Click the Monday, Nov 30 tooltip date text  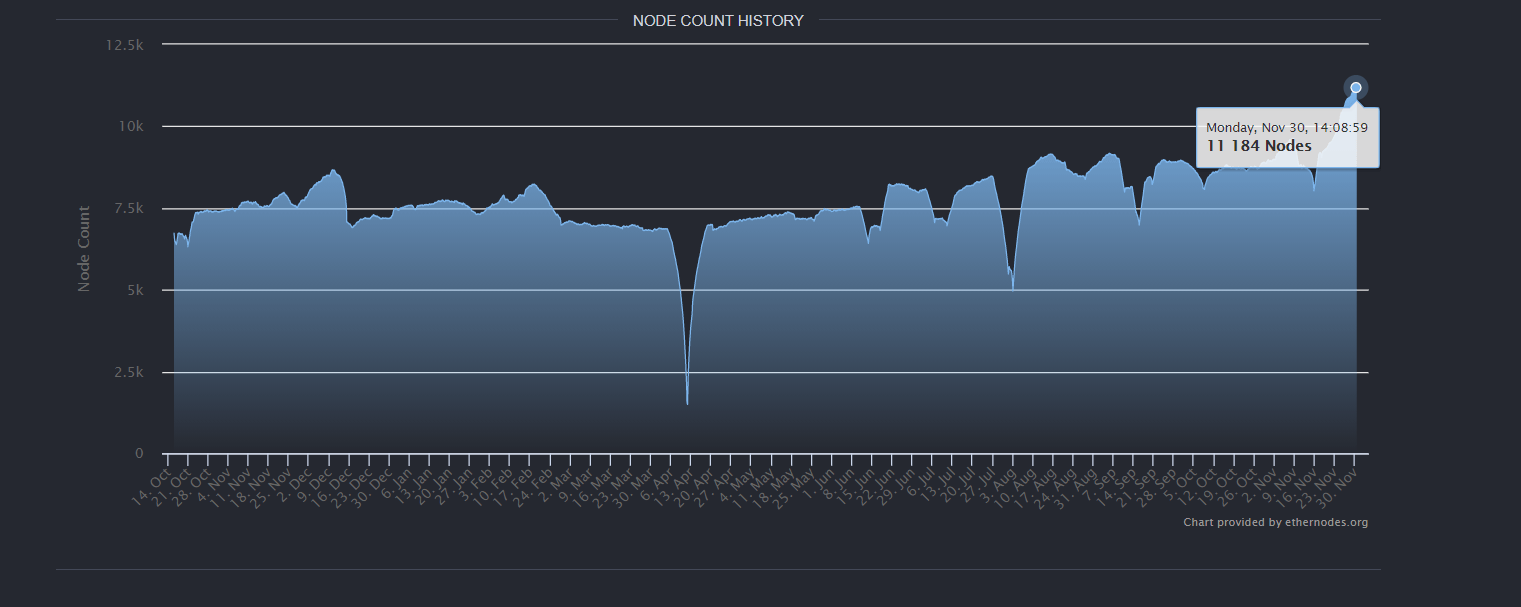tap(1287, 127)
